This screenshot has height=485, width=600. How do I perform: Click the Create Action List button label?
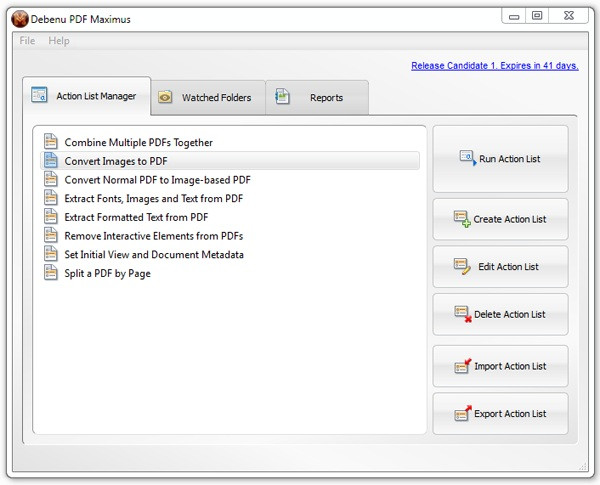pyautogui.click(x=510, y=219)
